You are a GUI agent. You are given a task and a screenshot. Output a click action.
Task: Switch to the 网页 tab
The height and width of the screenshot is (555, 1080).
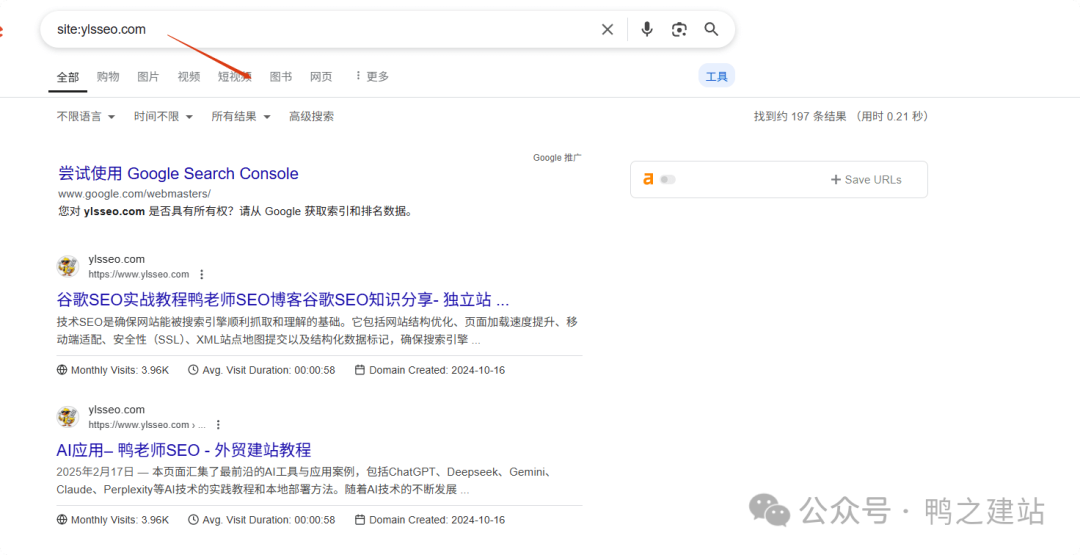321,76
